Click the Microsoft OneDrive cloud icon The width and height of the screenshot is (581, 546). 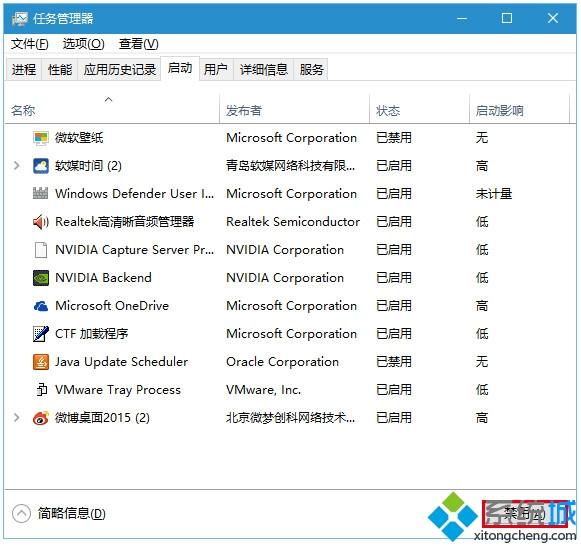[x=41, y=306]
